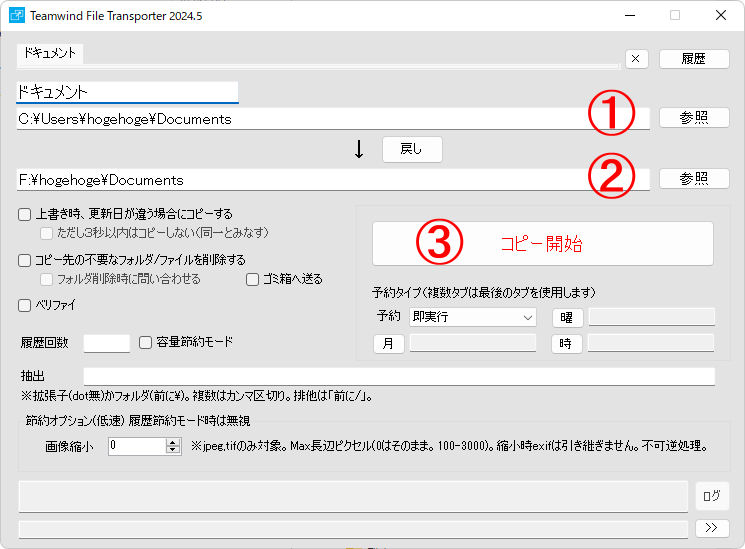Increase 画像縮小 value with up arrow
This screenshot has width=745, height=549.
(x=172, y=442)
